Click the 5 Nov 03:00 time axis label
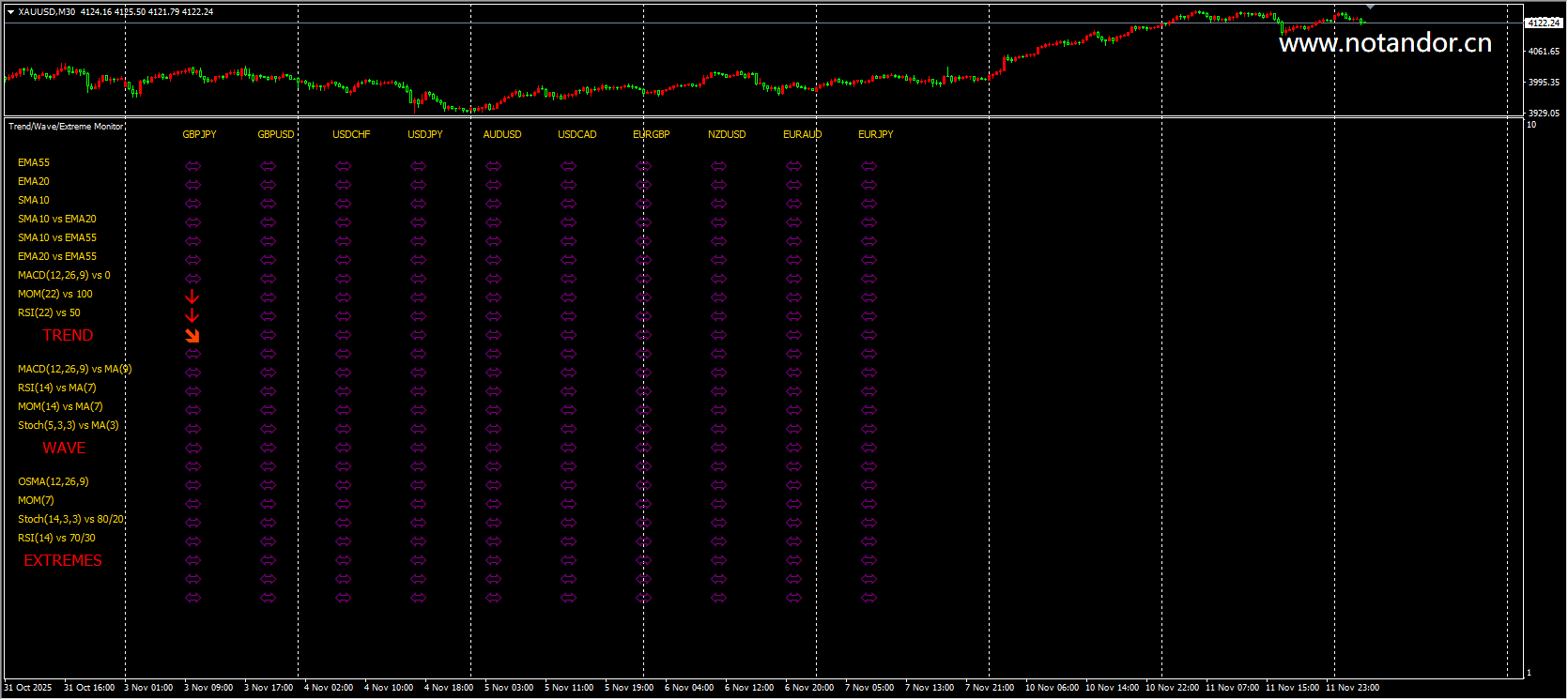Image resolution: width=1568 pixels, height=700 pixels. tap(509, 688)
